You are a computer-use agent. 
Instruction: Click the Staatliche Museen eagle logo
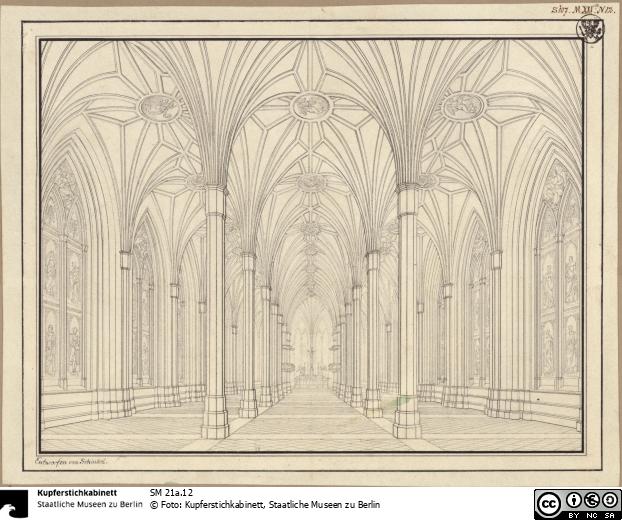(x=14, y=504)
